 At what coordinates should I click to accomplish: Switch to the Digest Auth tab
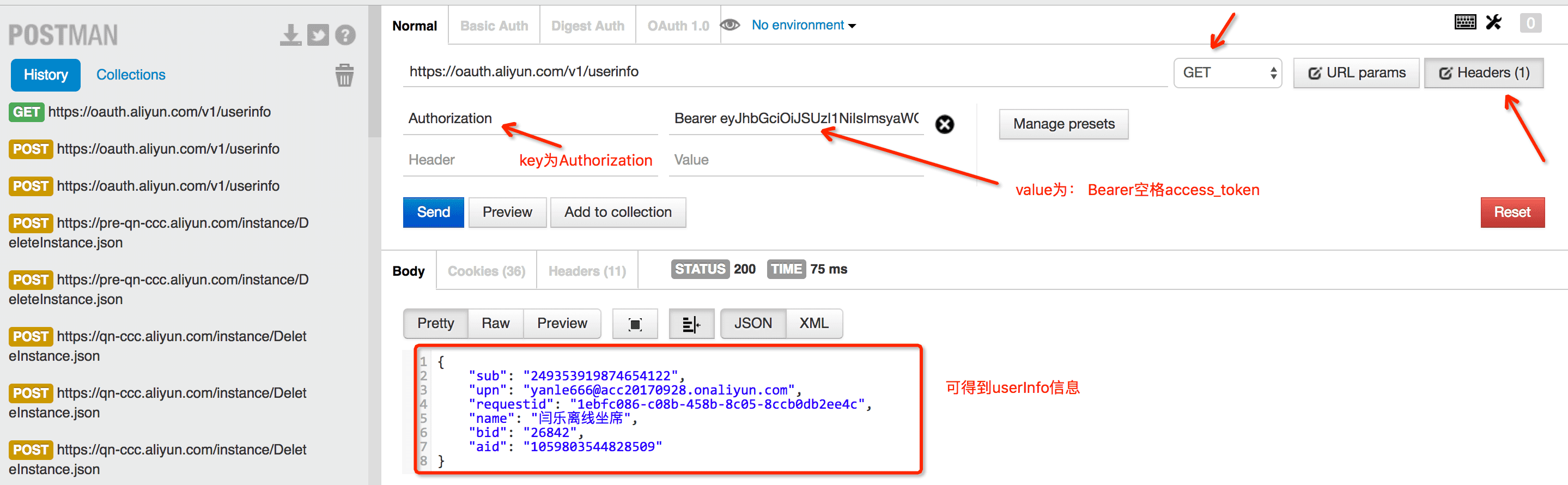(587, 26)
